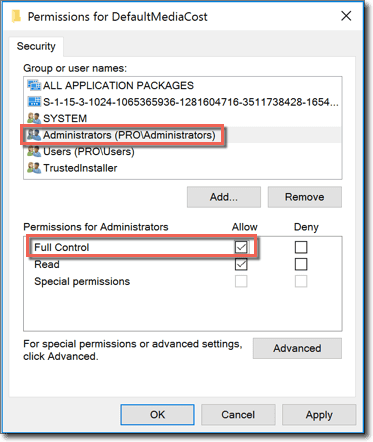This screenshot has height=442, width=373.
Task: Confirm with the OK button
Action: pyautogui.click(x=157, y=415)
